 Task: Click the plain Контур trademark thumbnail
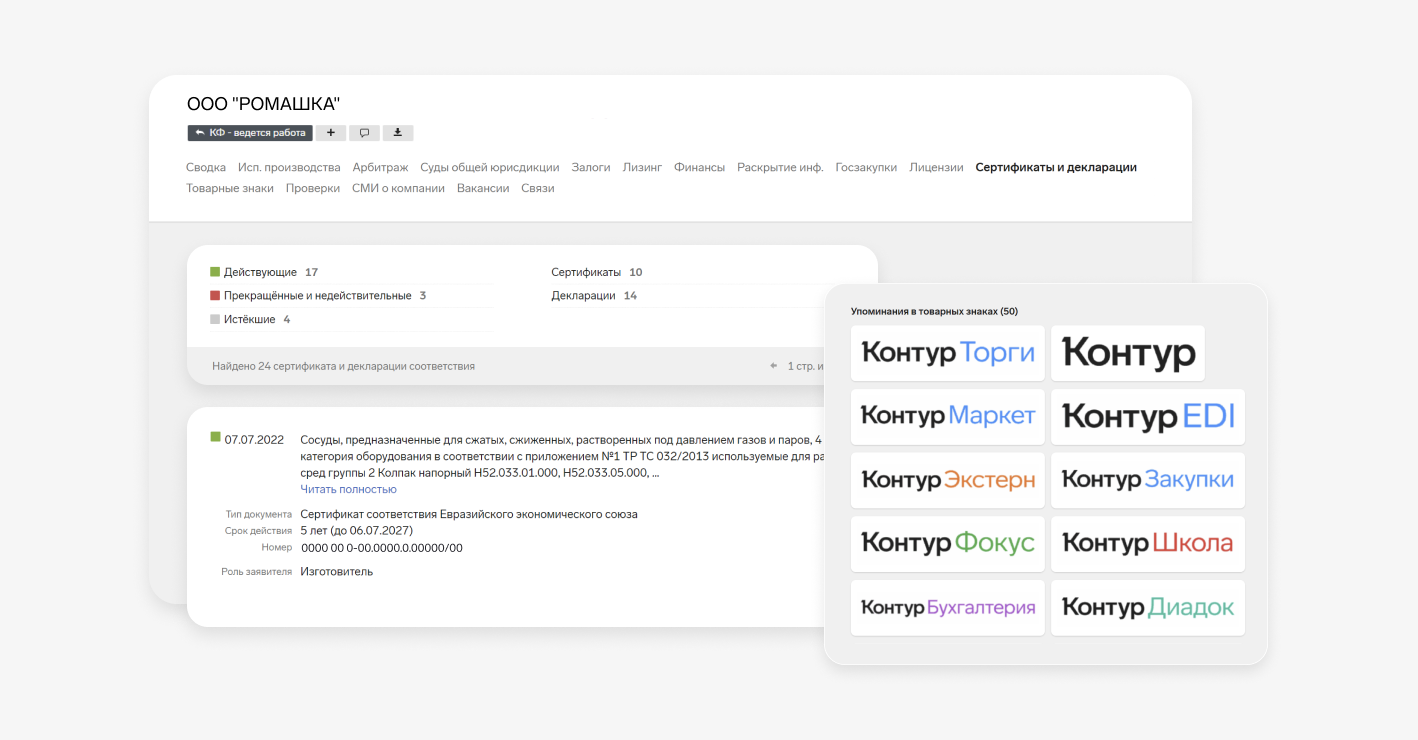point(1128,353)
